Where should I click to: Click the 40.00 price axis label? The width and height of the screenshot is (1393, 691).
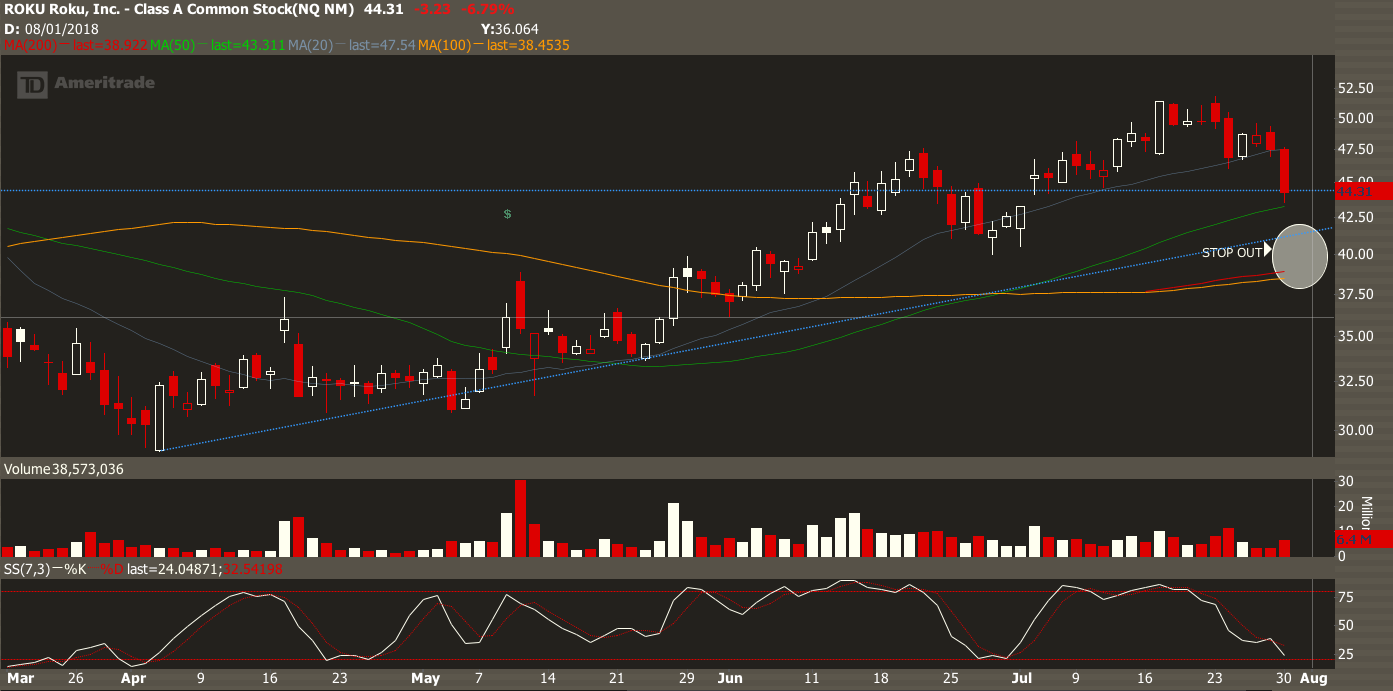coord(1357,254)
